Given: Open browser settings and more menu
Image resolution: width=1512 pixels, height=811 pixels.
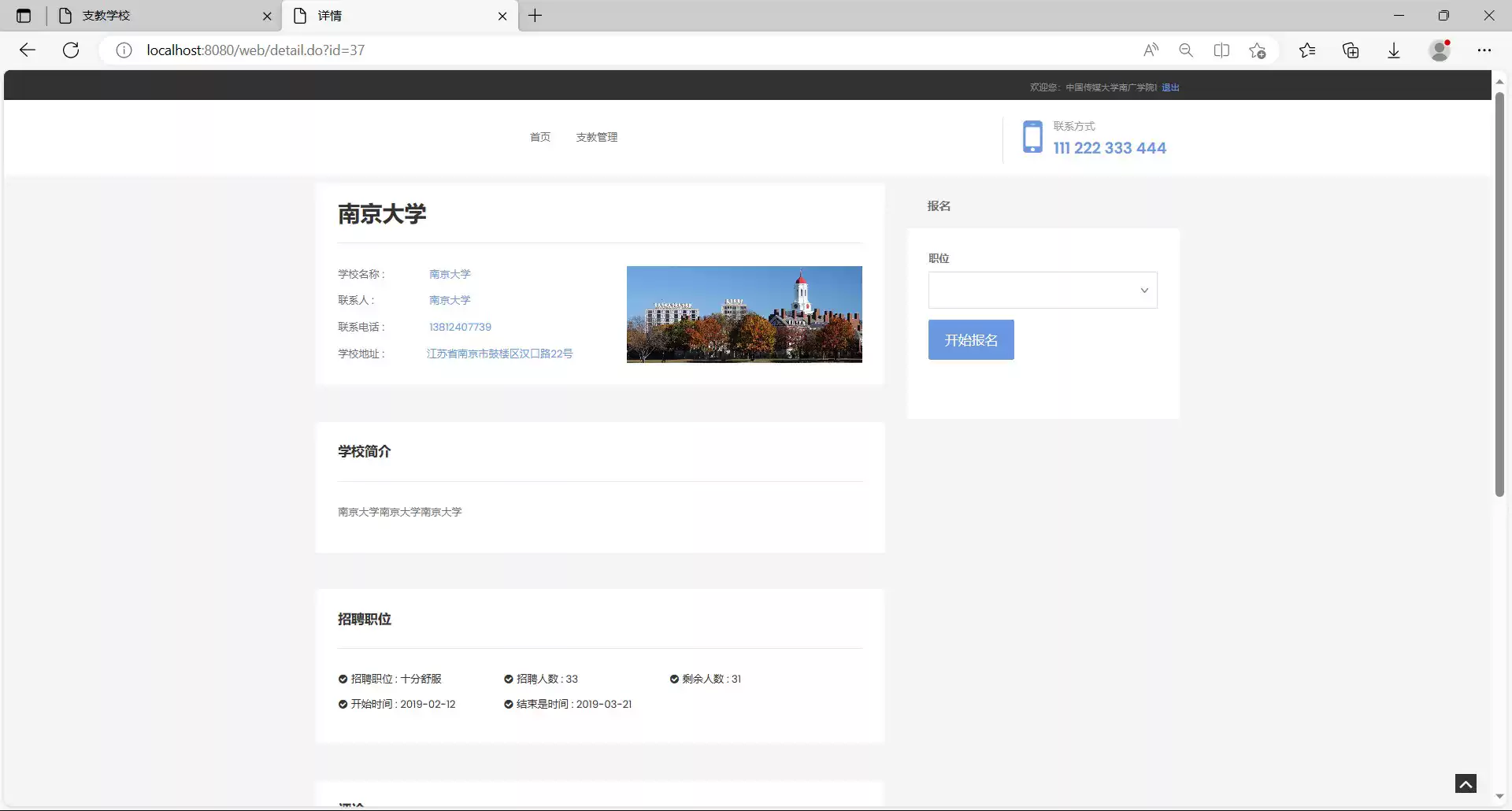Looking at the screenshot, I should click(x=1484, y=50).
